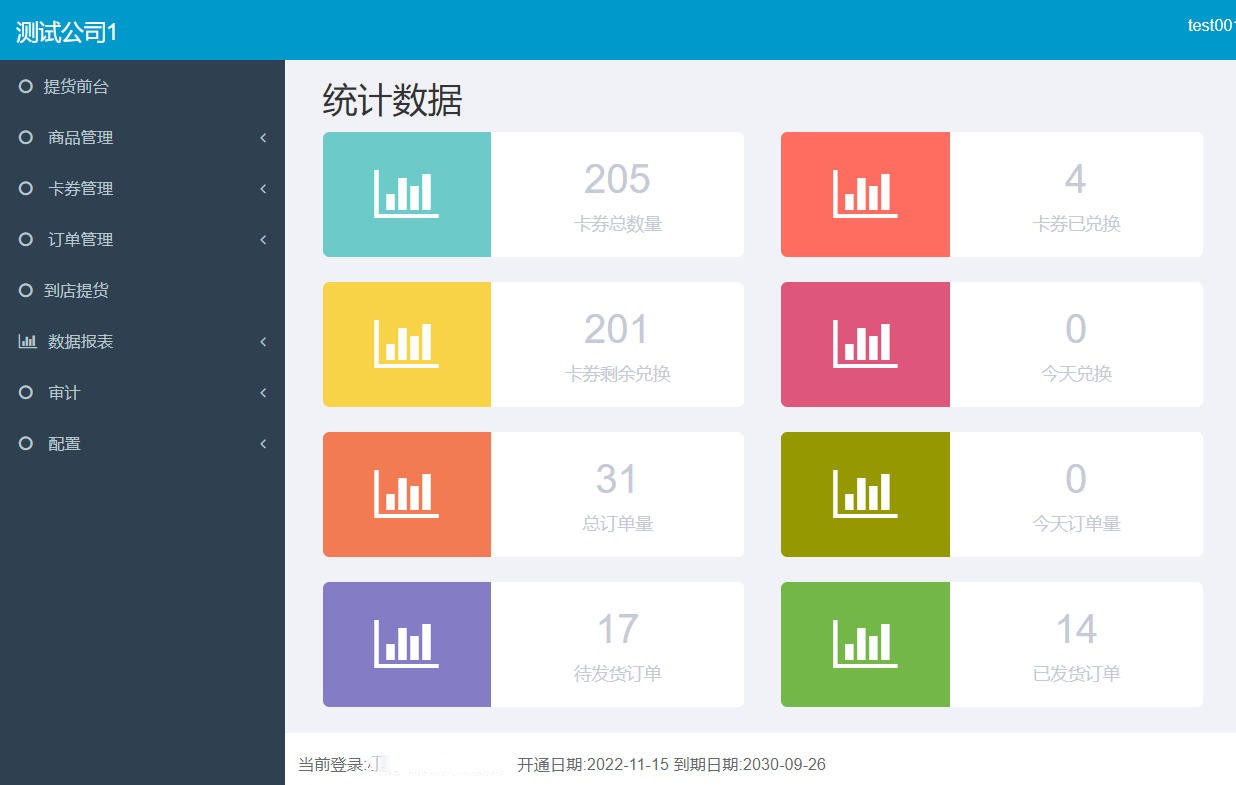Click the 14 shipped orders value
The height and width of the screenshot is (785, 1236).
click(1076, 630)
